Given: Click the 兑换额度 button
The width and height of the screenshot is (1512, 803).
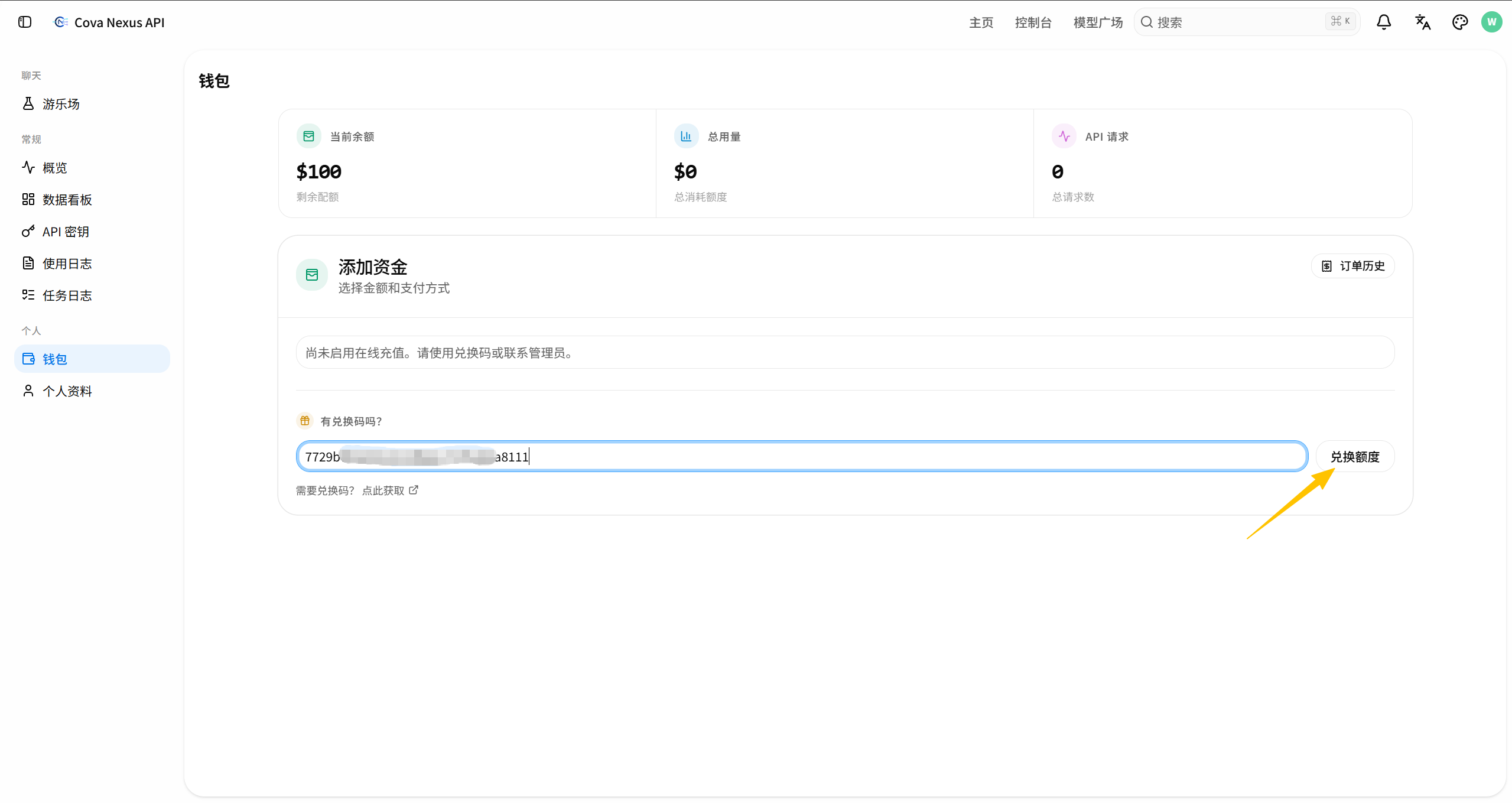Looking at the screenshot, I should coord(1355,457).
